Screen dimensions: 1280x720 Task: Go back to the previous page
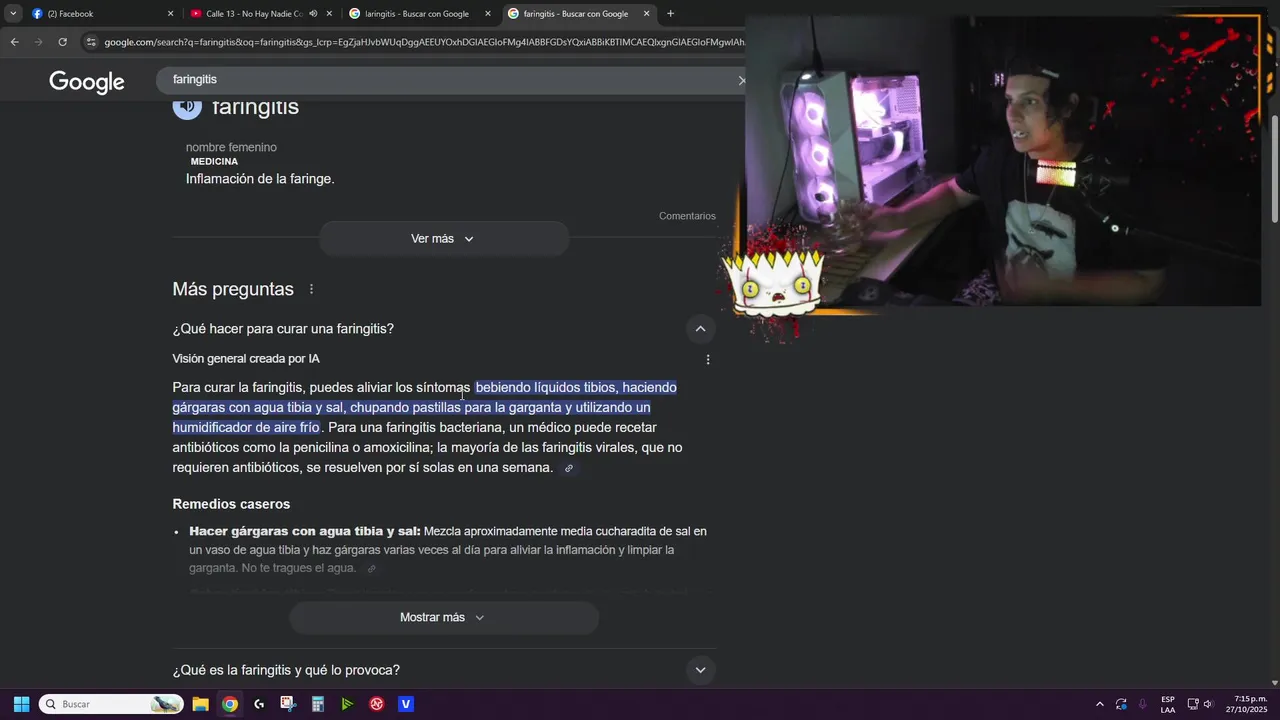(x=14, y=42)
